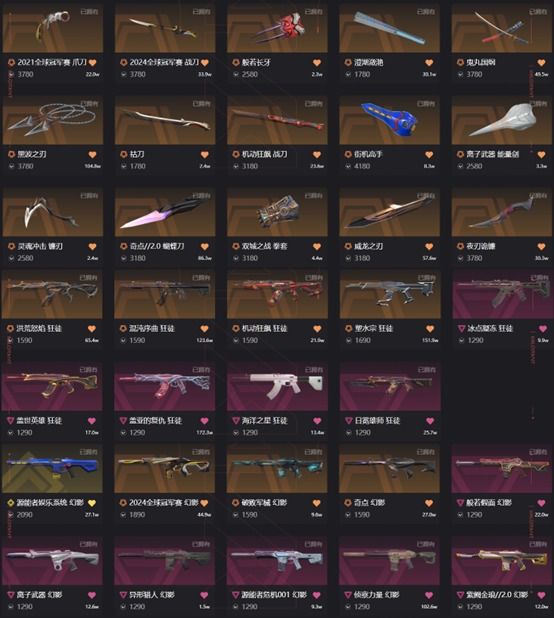Toggle favorite heart on 盖亚的复仇 狂徒
554x618 pixels.
click(204, 421)
